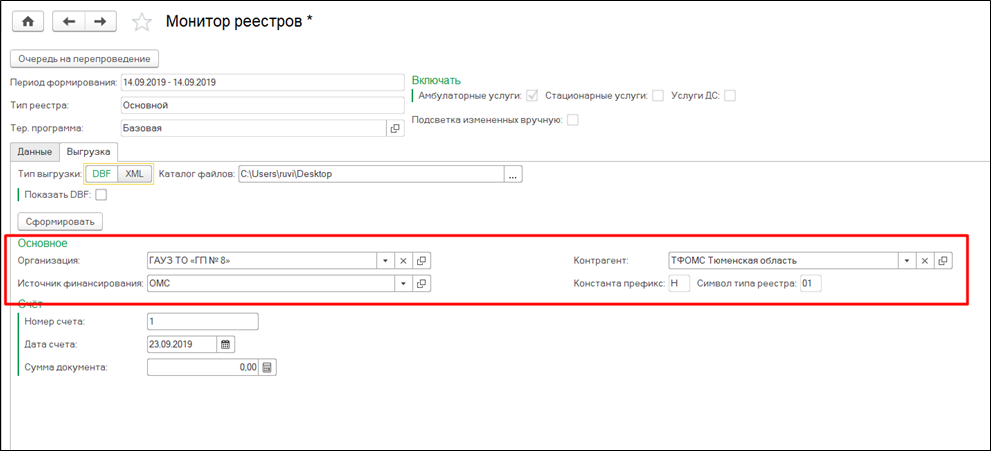991x451 pixels.
Task: Switch to the Данные tab
Action: coord(34,152)
